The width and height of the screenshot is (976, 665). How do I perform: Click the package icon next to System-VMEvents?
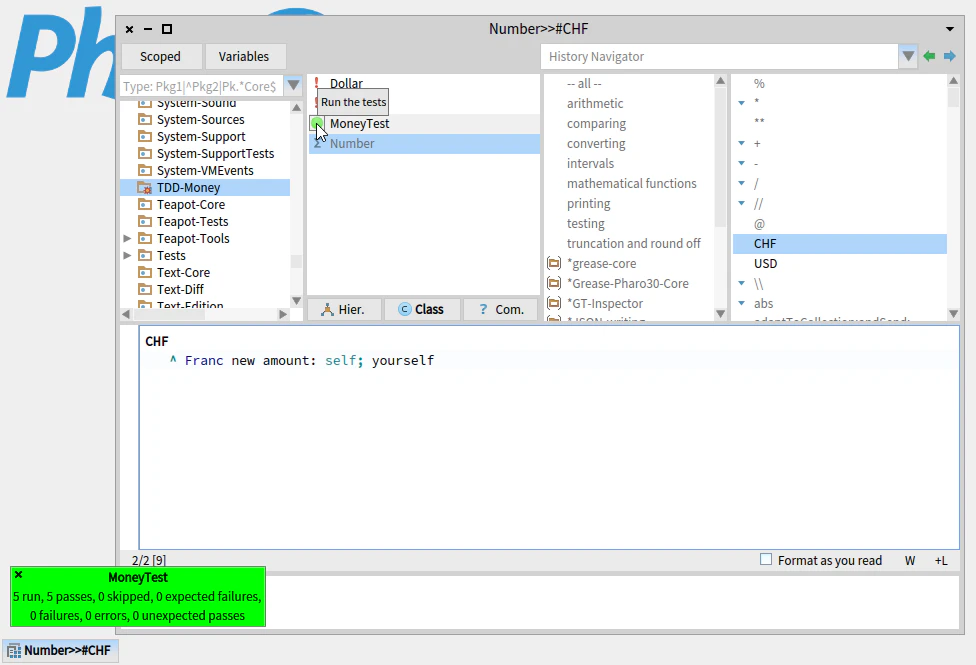tap(144, 171)
